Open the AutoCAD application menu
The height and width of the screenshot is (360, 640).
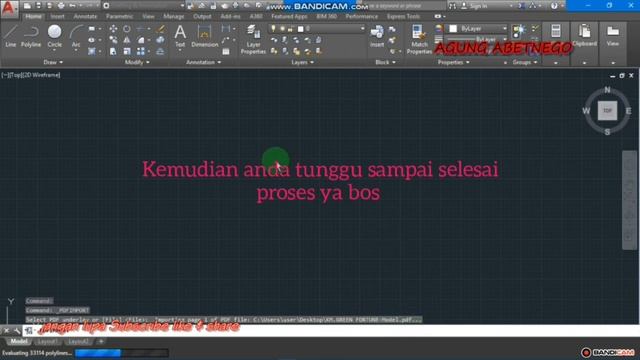pos(8,8)
